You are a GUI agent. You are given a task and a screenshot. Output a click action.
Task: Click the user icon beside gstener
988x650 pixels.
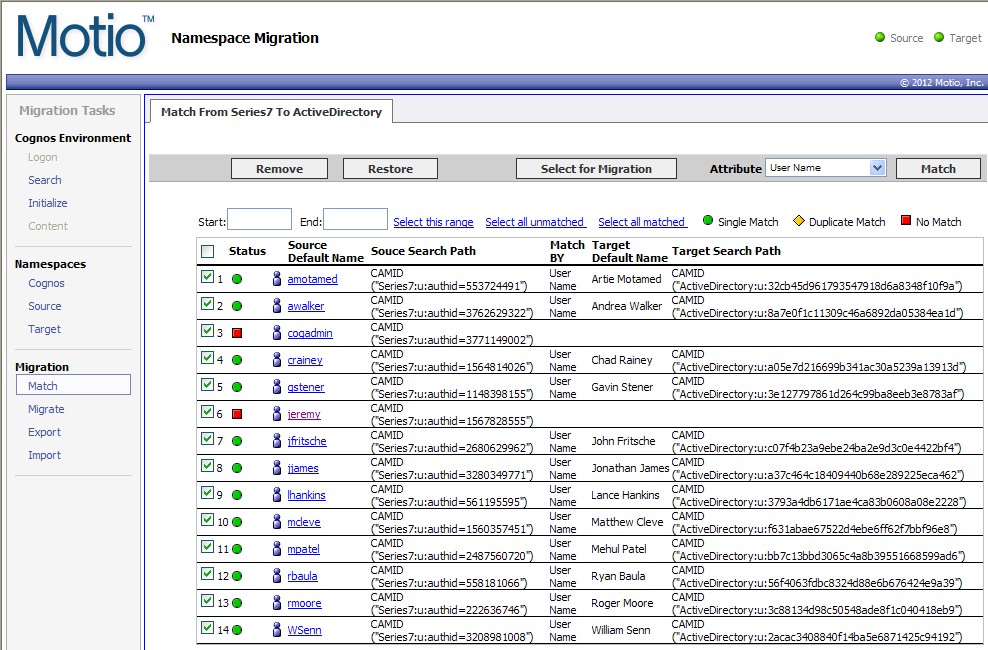click(x=277, y=387)
